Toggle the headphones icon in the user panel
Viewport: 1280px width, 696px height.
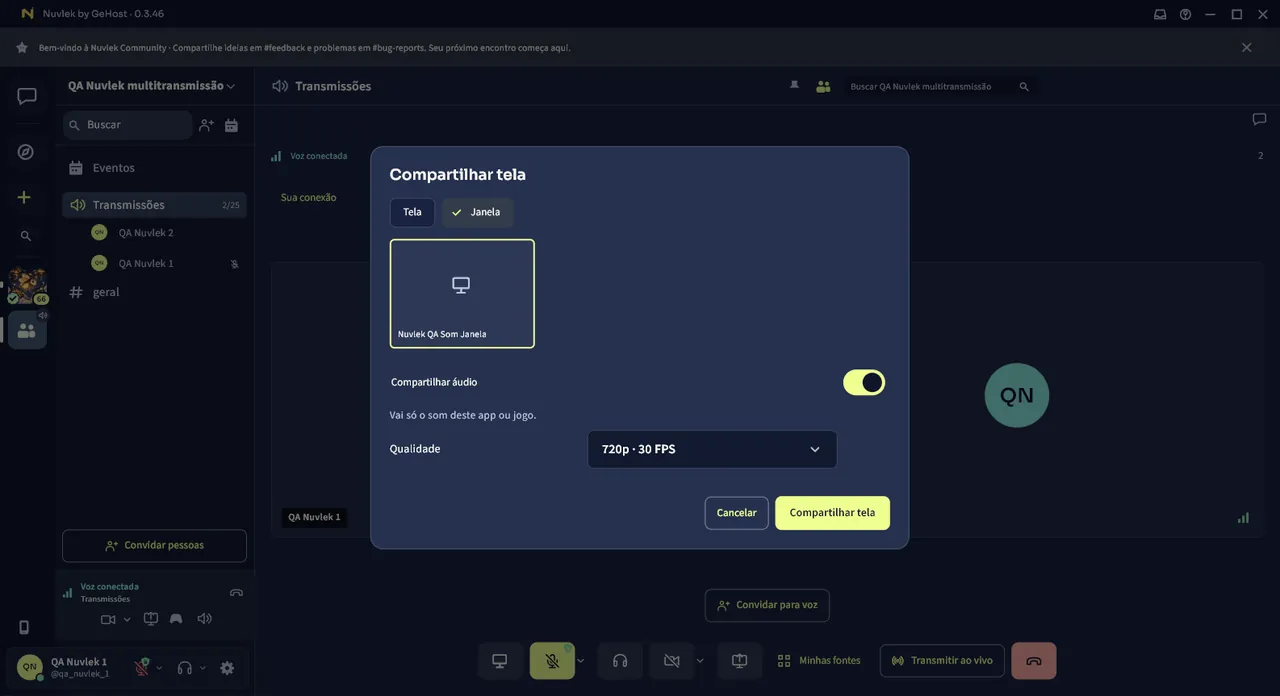[x=184, y=668]
